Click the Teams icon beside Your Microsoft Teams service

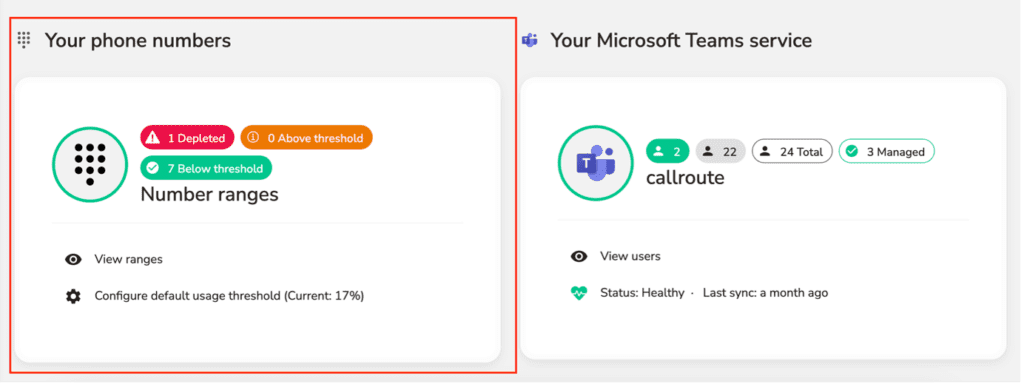point(530,40)
